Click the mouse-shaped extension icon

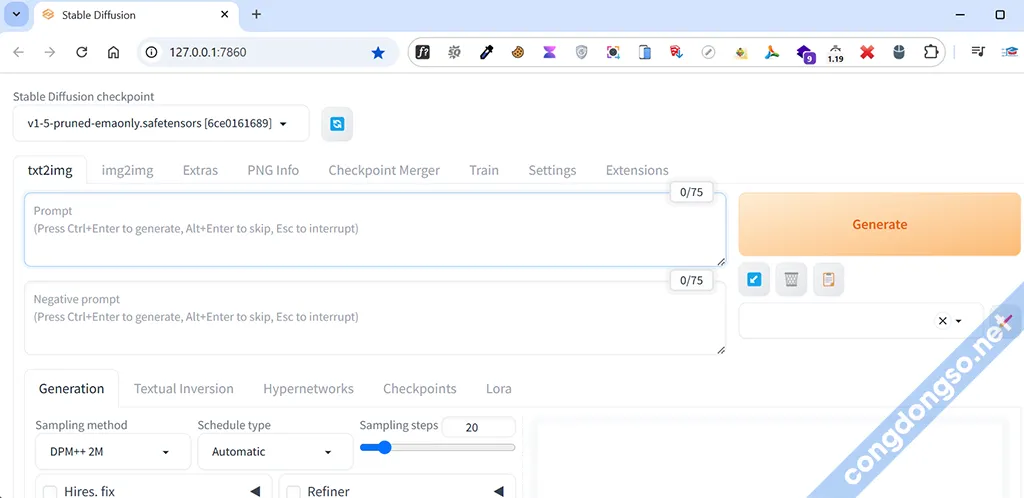click(x=899, y=52)
